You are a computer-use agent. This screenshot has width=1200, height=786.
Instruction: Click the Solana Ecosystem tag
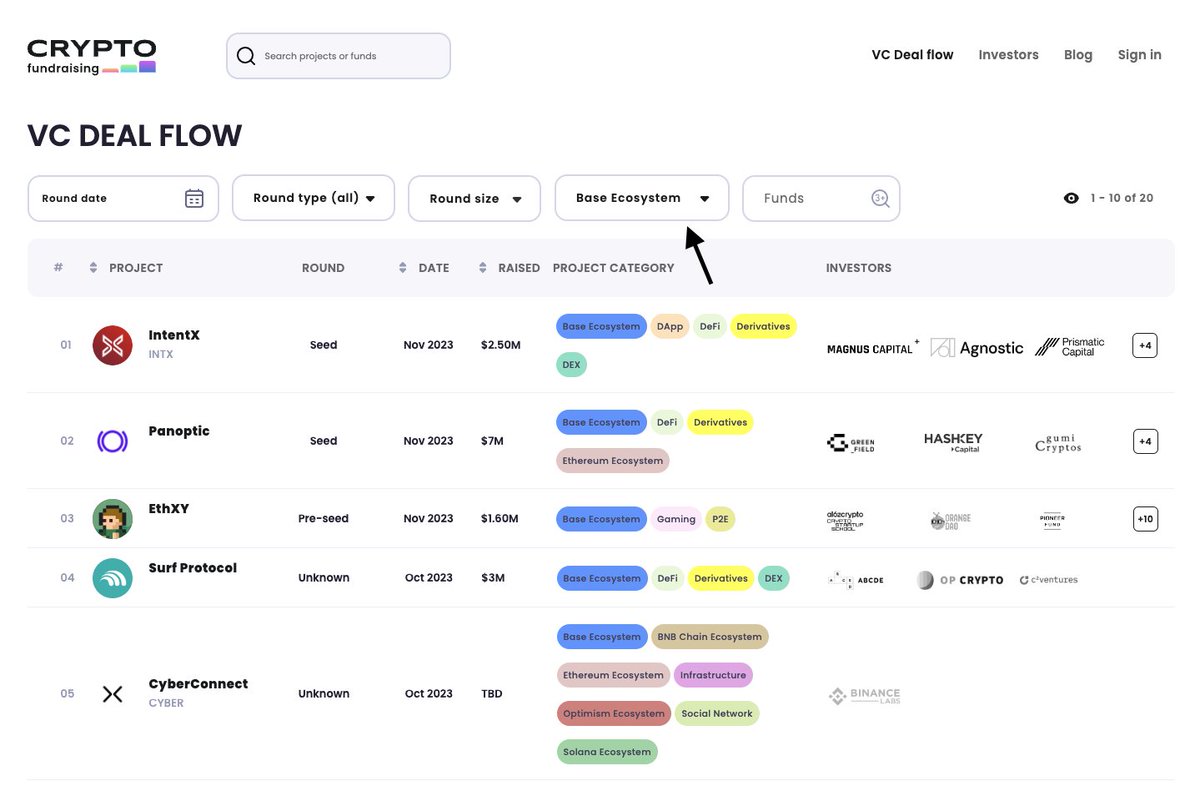point(606,752)
